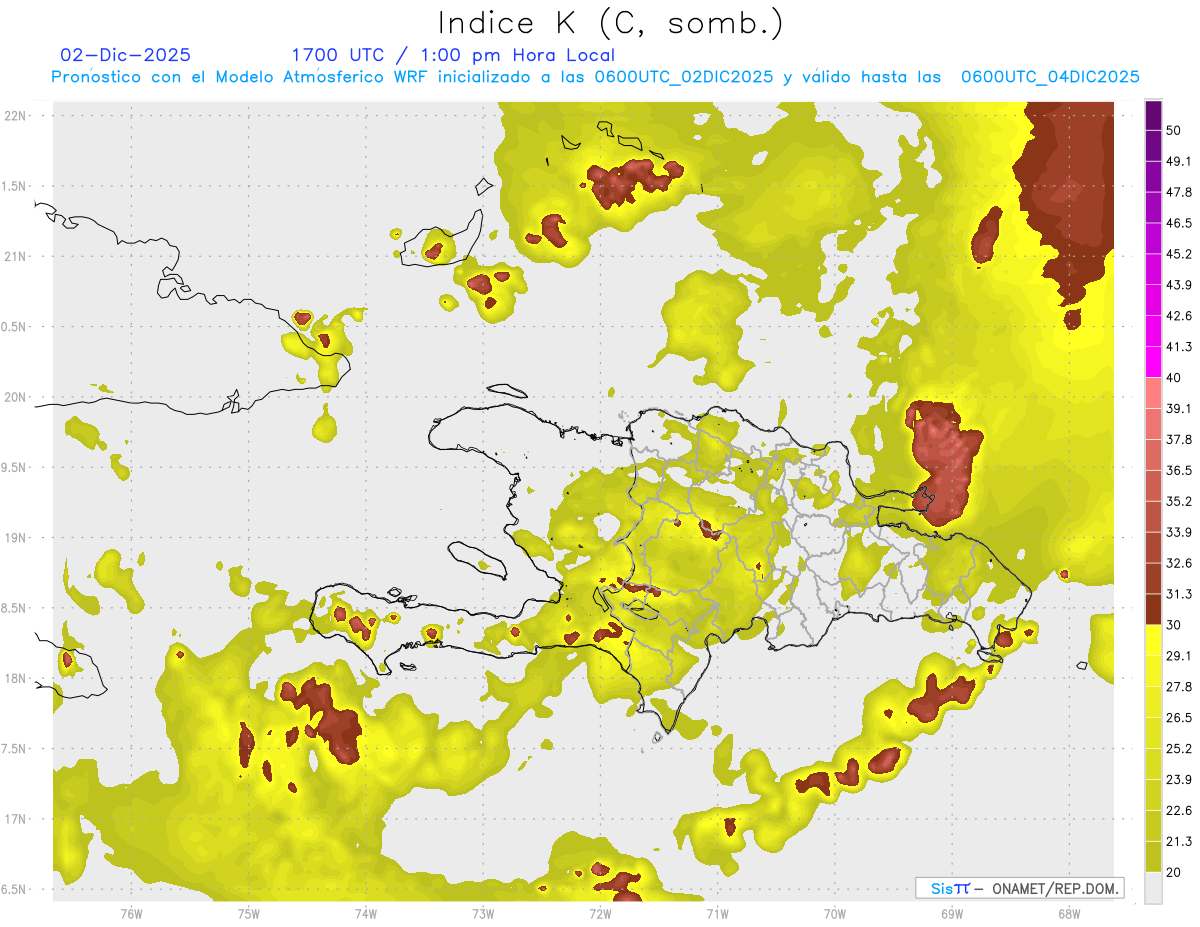Click the "76W" longitude label
Viewport: 1200px width, 927px height.
point(131,914)
